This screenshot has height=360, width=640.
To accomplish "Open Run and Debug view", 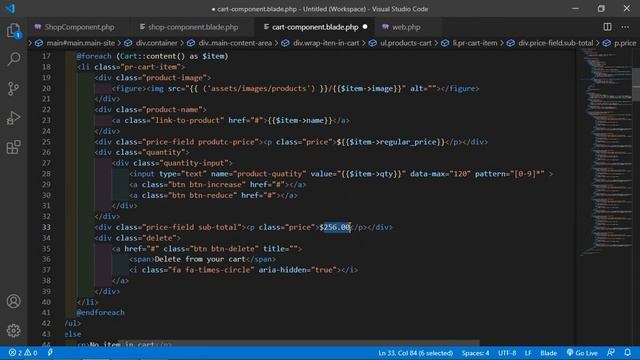I will (13, 118).
